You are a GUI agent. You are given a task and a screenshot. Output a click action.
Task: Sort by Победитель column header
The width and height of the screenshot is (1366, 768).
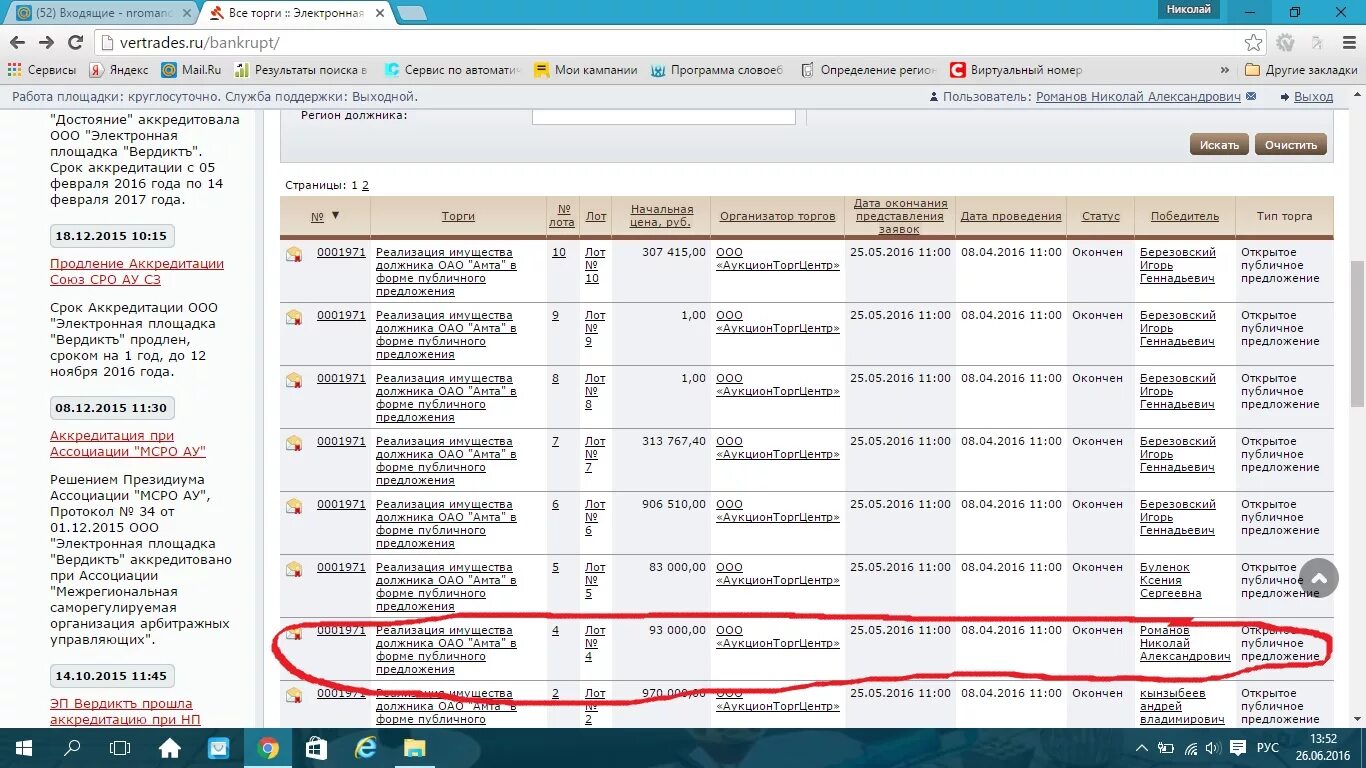[x=1185, y=216]
